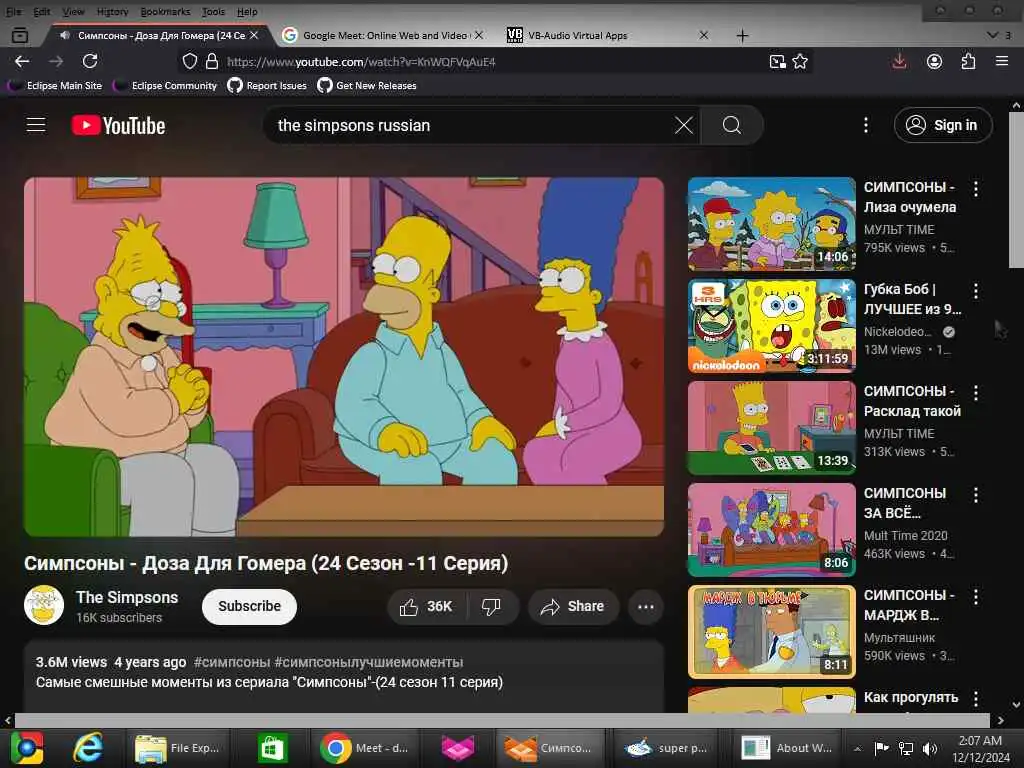Close the Google Meet tab
The width and height of the screenshot is (1024, 768).
pos(479,35)
